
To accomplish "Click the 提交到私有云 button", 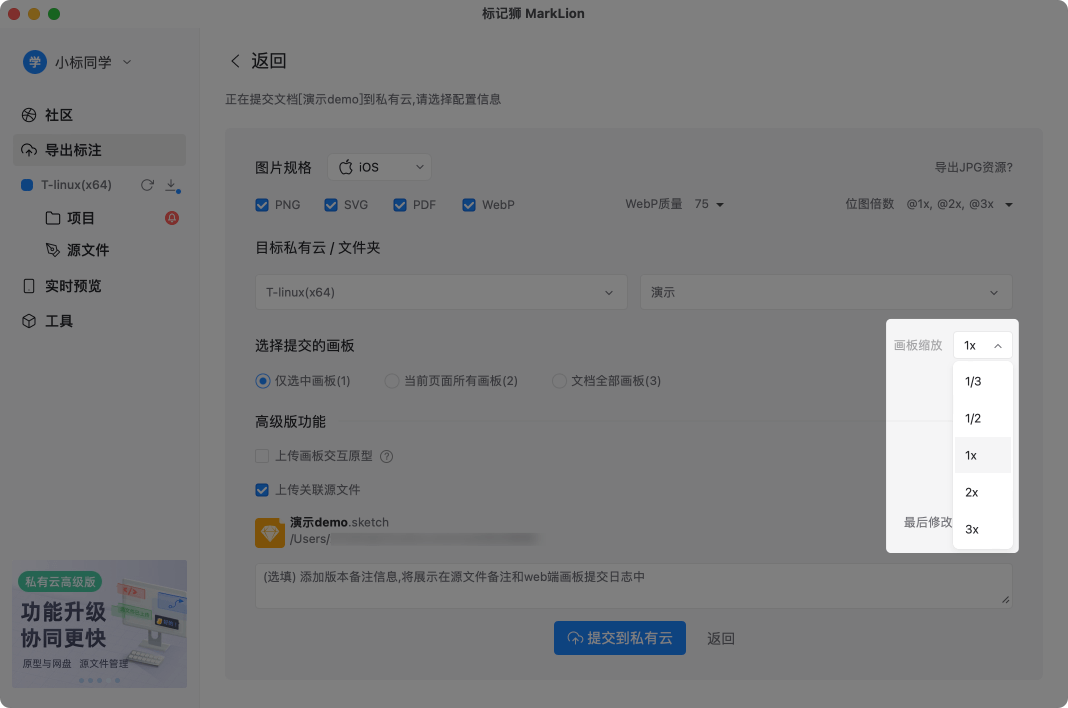I will pos(619,638).
